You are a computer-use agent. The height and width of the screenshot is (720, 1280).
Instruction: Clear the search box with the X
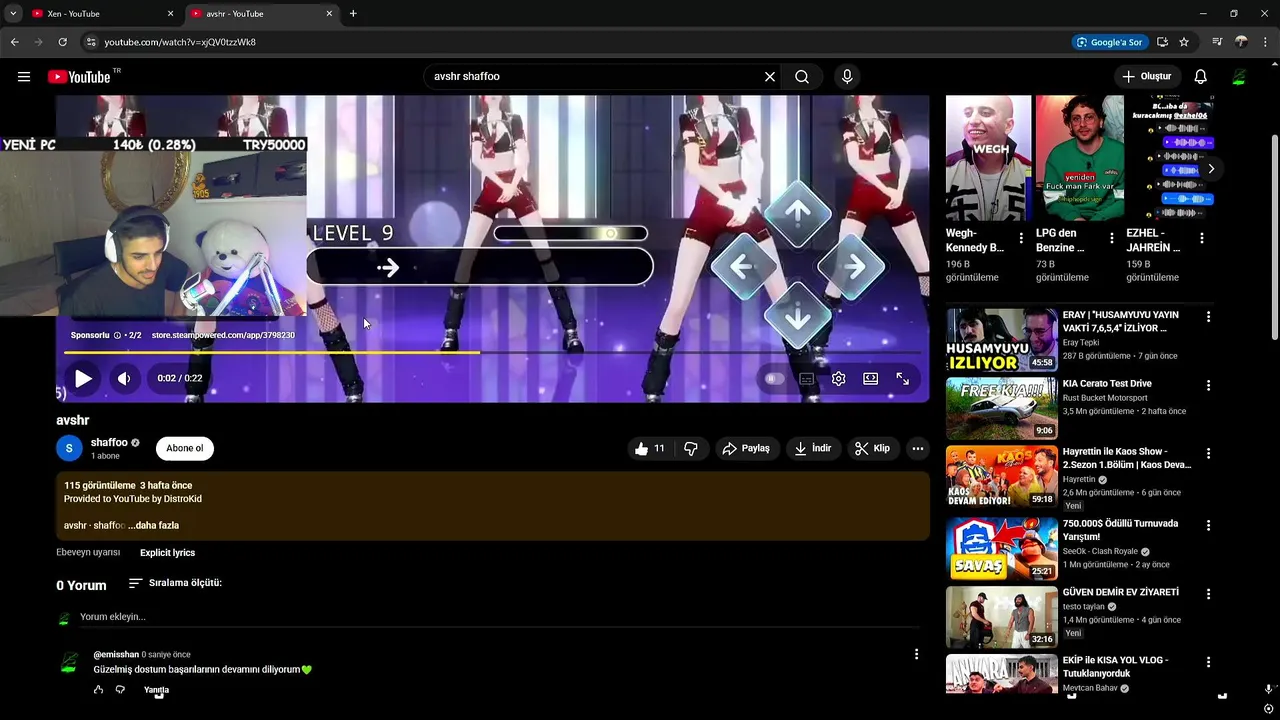point(770,77)
